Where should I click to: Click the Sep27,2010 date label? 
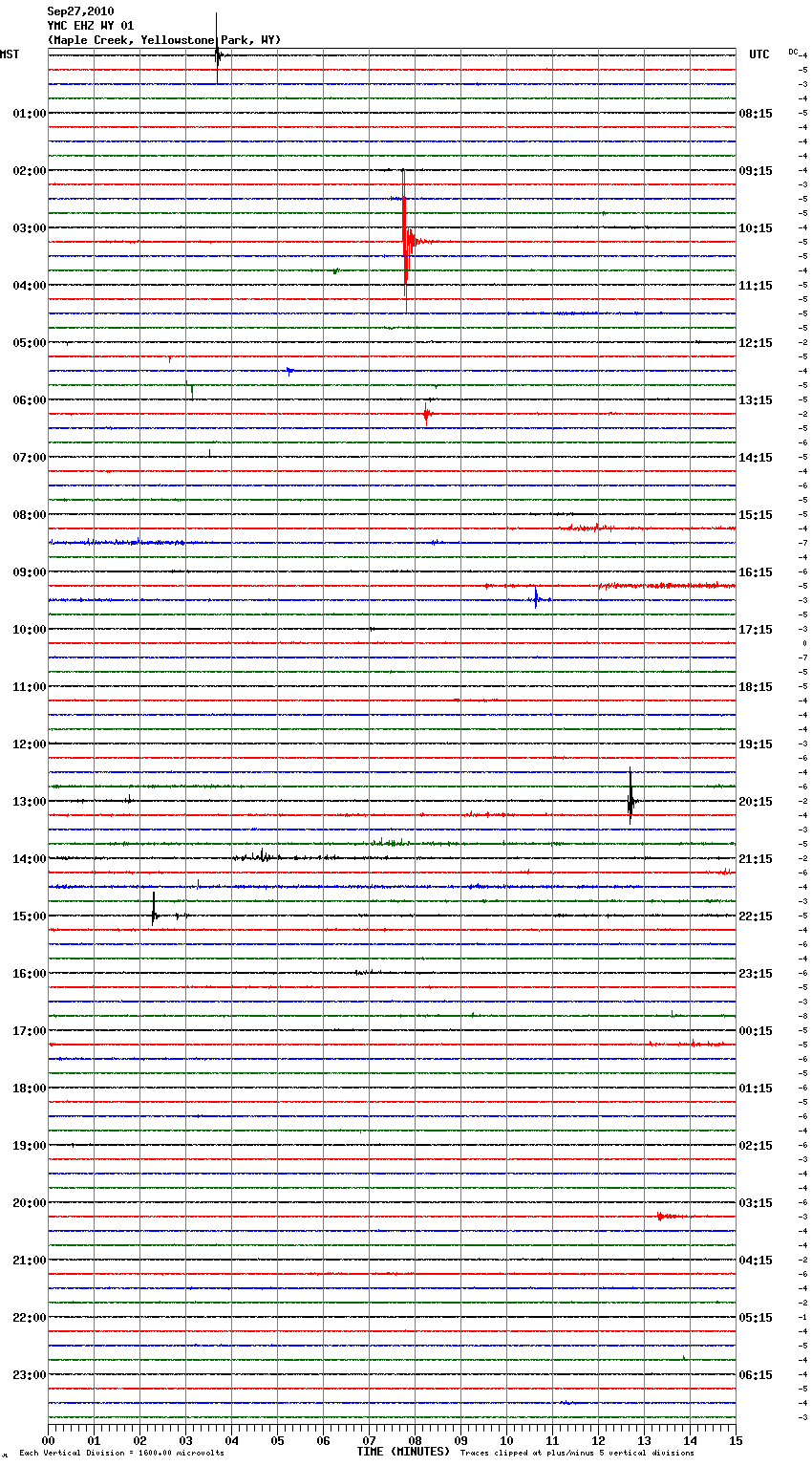point(80,11)
